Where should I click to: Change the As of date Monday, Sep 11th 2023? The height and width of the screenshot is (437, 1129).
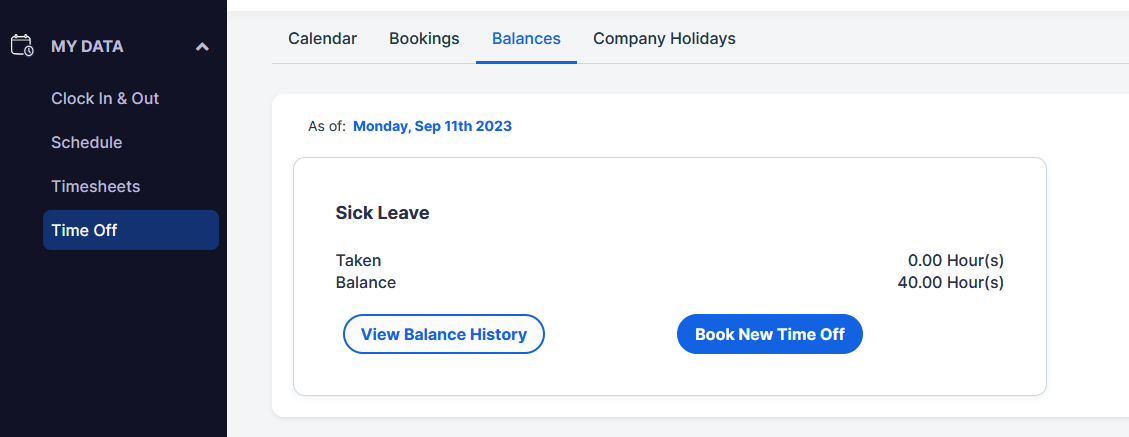[432, 127]
